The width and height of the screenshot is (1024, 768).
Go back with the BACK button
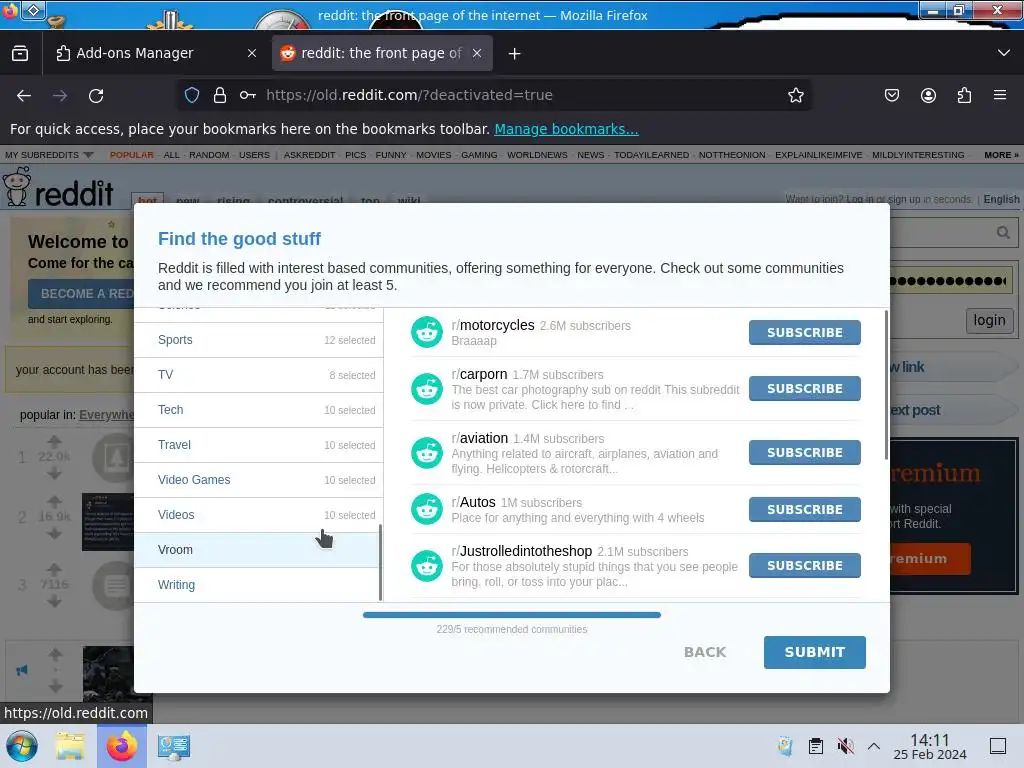[x=705, y=652]
